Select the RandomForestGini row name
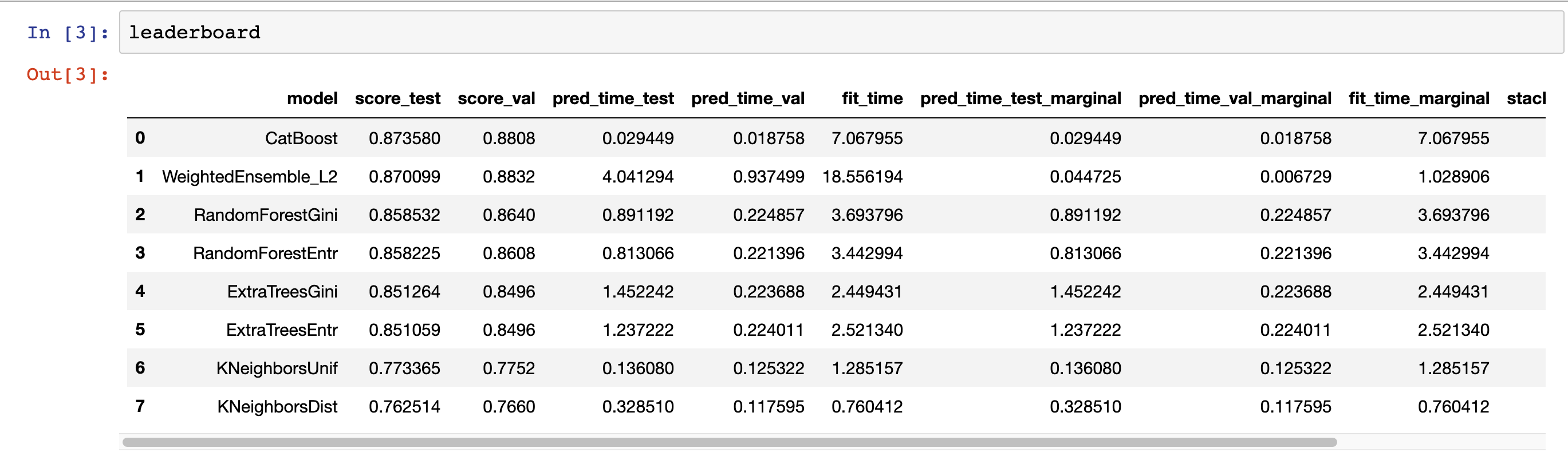 click(x=265, y=215)
